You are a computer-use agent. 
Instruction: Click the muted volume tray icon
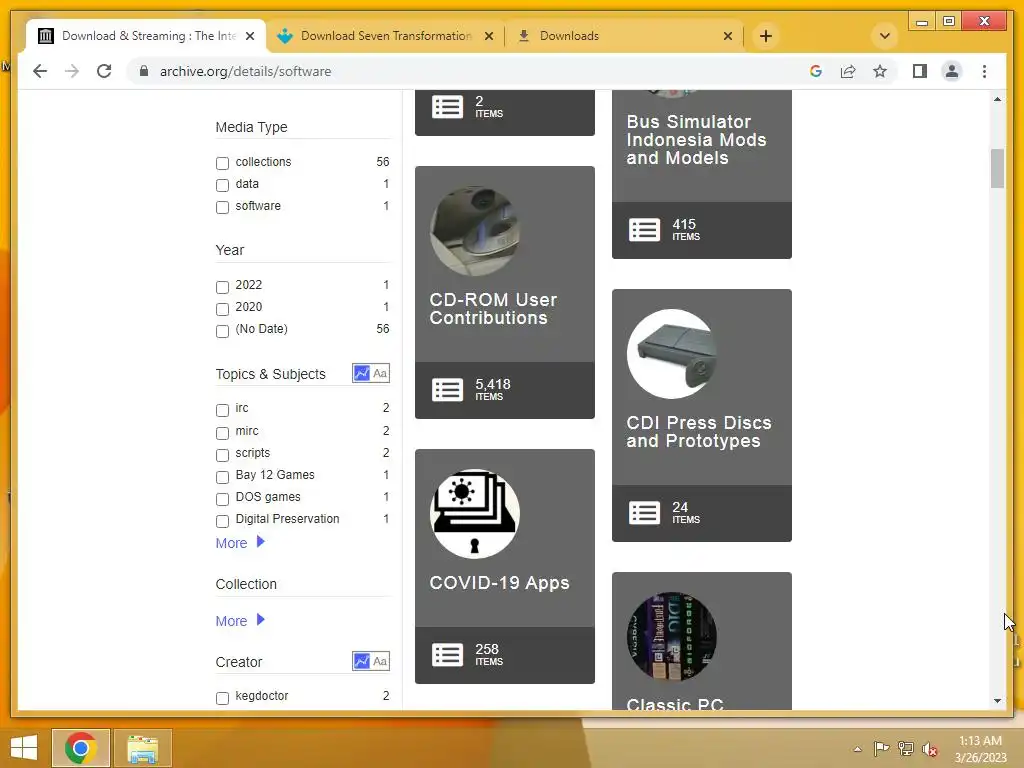(x=929, y=748)
